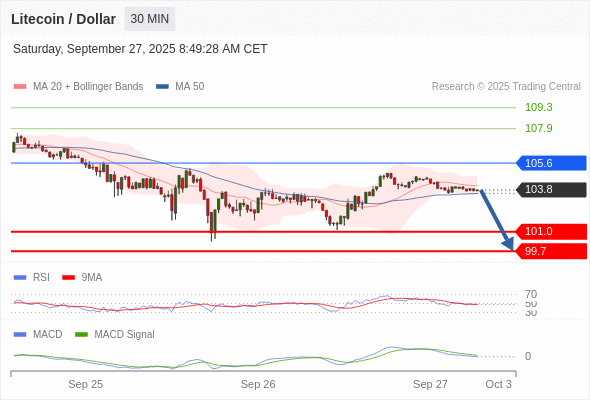Click the Oct 3 date axis label
590x400 pixels.
tap(499, 384)
